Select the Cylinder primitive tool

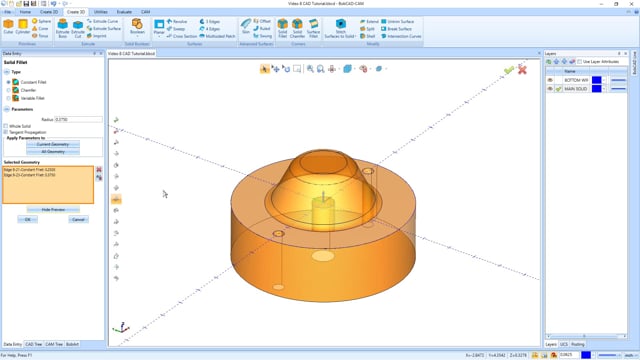(23, 27)
